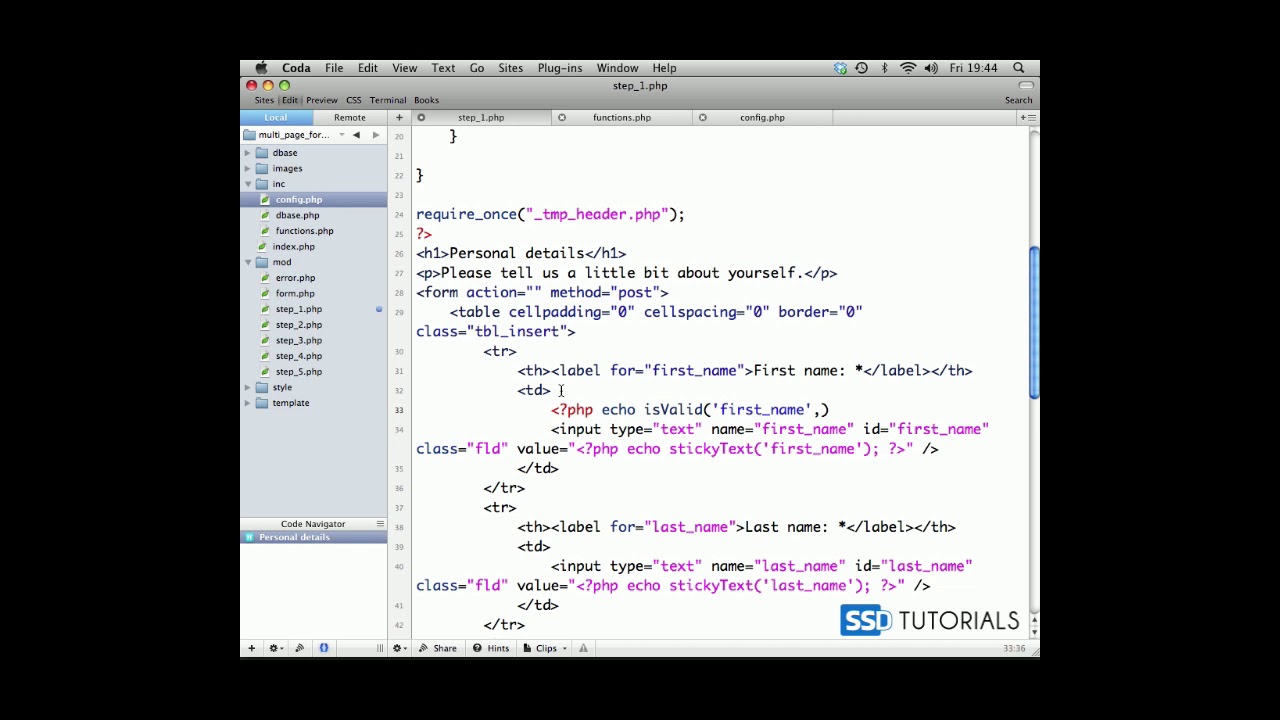
Task: Click the add file plus icon in sidebar footer
Action: tap(251, 648)
